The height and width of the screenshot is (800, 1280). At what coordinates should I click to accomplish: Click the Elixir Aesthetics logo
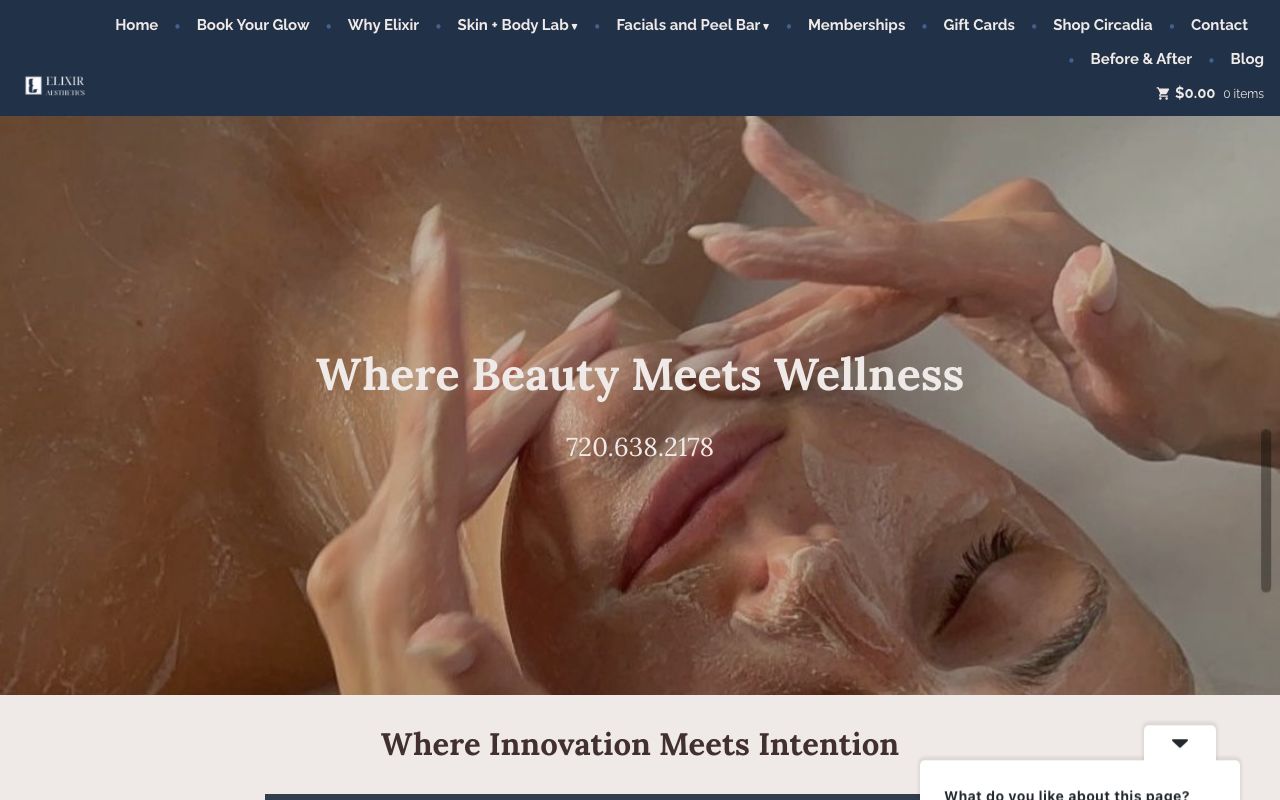[55, 86]
